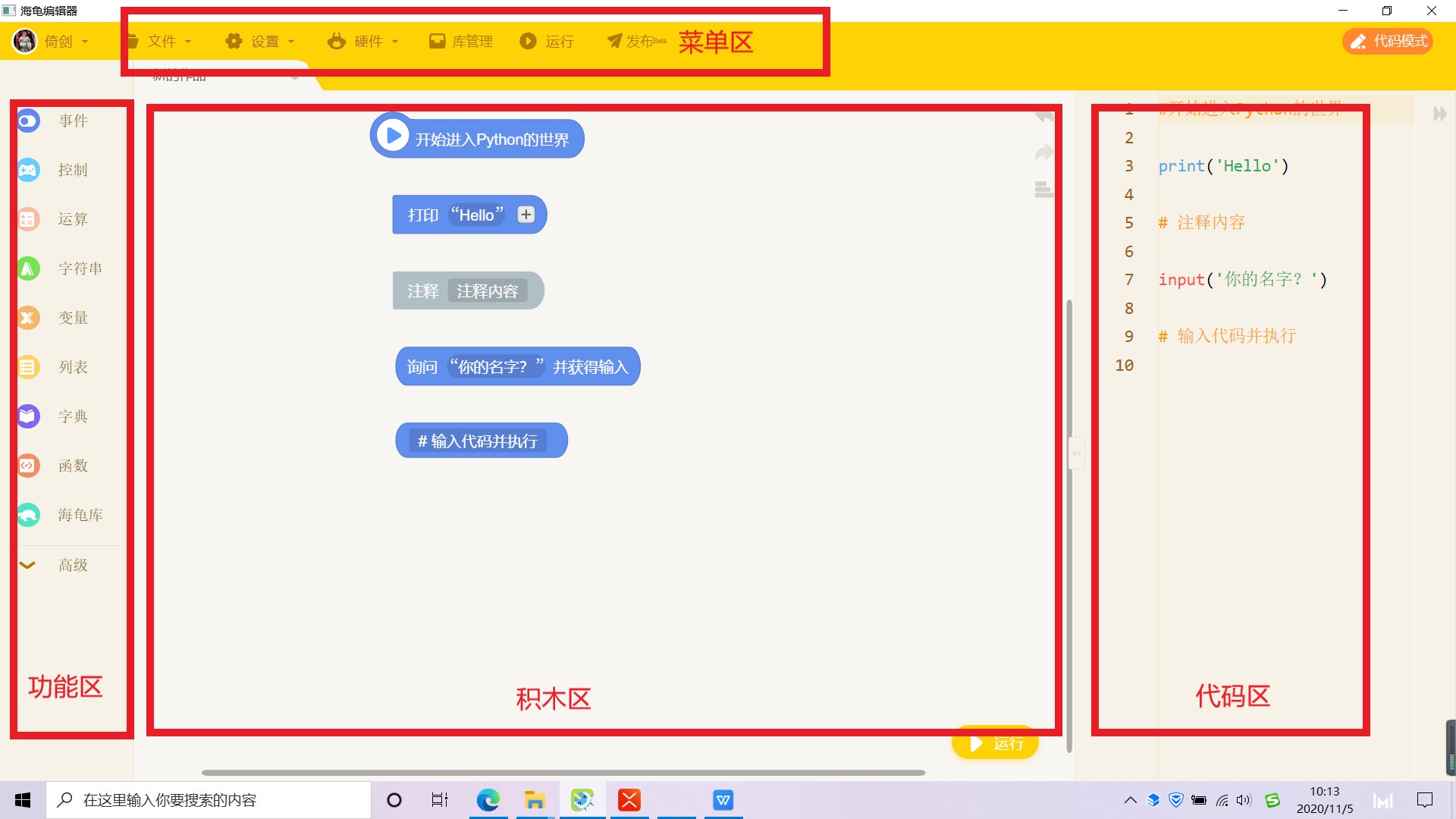Click the user avatar picture
The image size is (1456, 819).
pos(25,41)
